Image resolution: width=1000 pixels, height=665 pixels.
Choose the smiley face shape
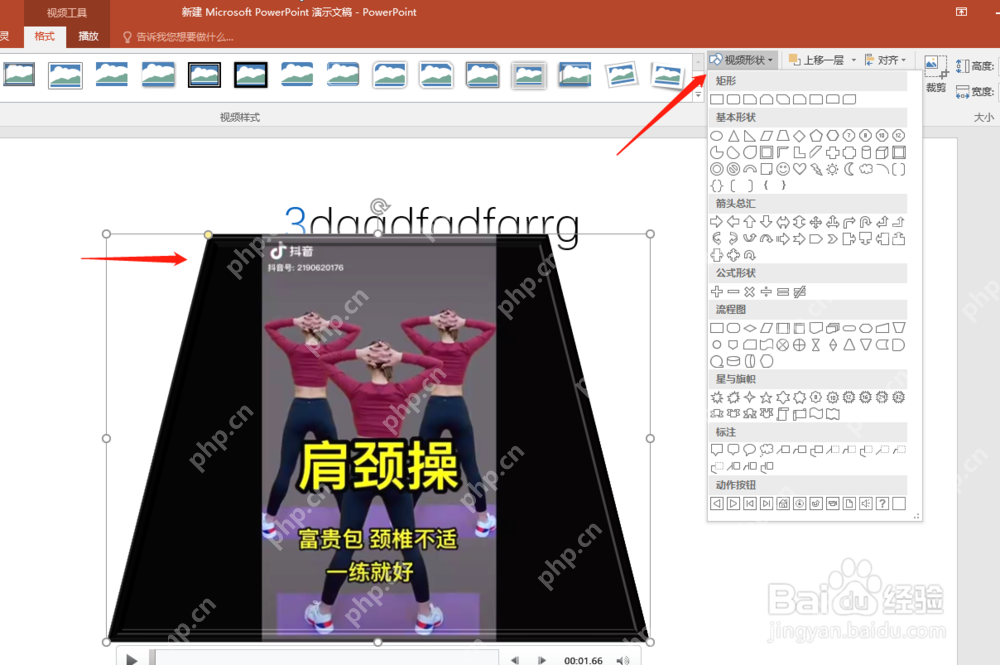click(783, 169)
